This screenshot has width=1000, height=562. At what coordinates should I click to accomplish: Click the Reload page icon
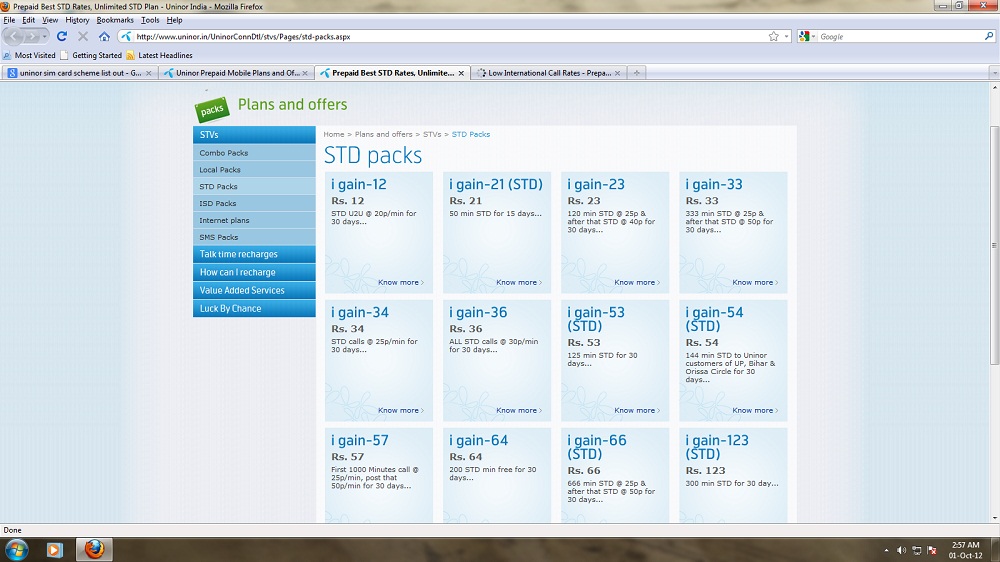(62, 36)
